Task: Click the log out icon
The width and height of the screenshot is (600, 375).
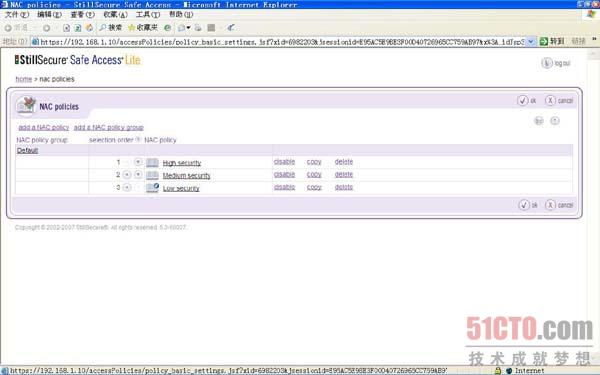Action: pos(546,63)
